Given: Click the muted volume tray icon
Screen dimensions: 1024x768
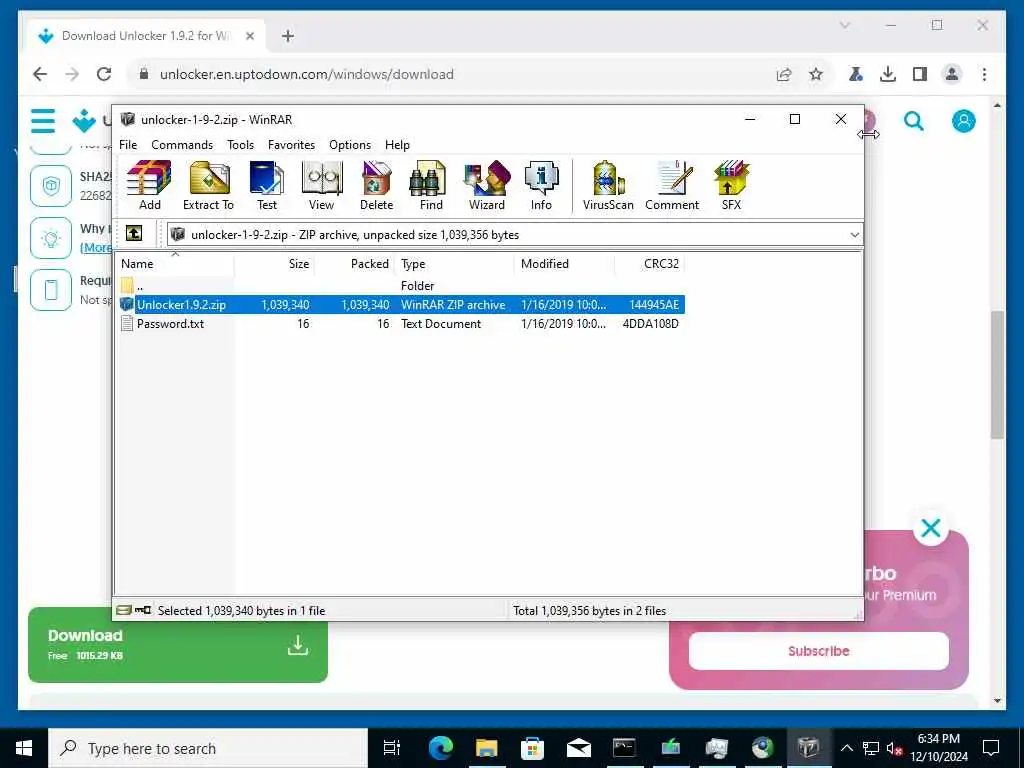Looking at the screenshot, I should (894, 748).
